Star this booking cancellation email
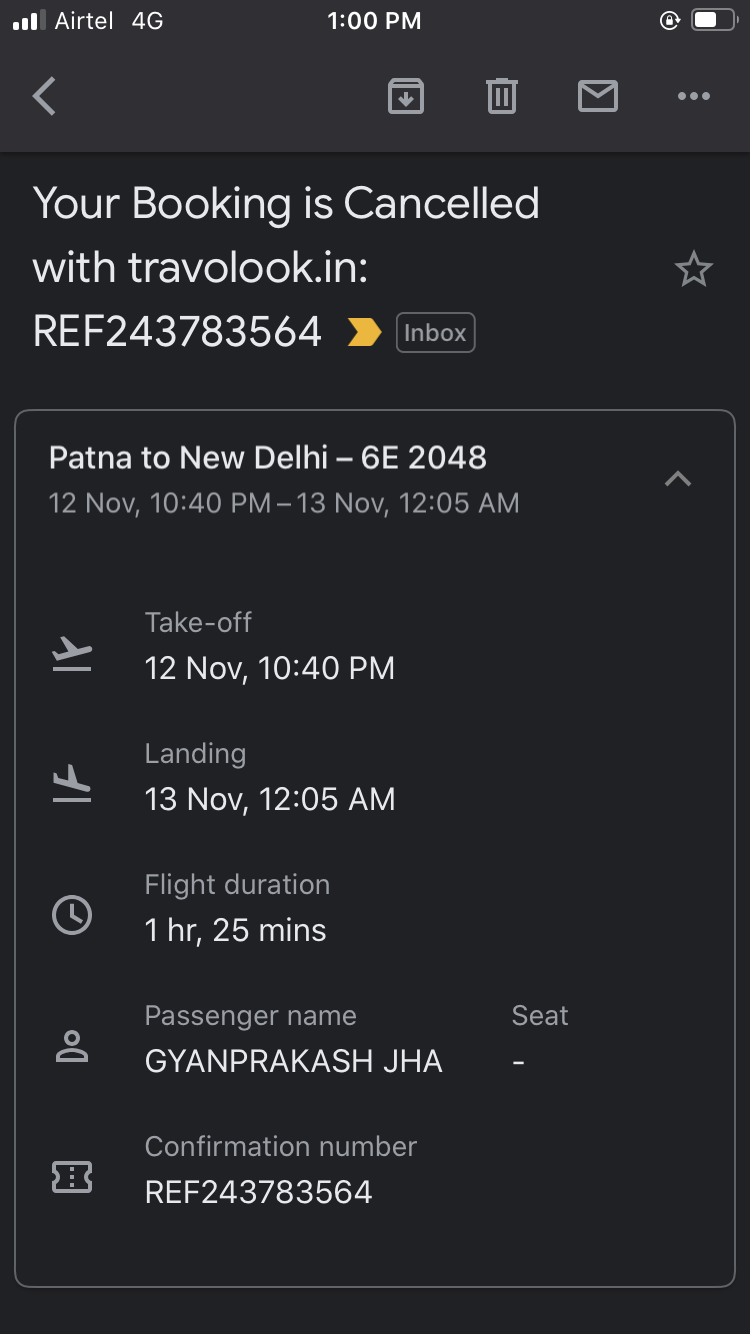Image resolution: width=750 pixels, height=1334 pixels. [693, 269]
